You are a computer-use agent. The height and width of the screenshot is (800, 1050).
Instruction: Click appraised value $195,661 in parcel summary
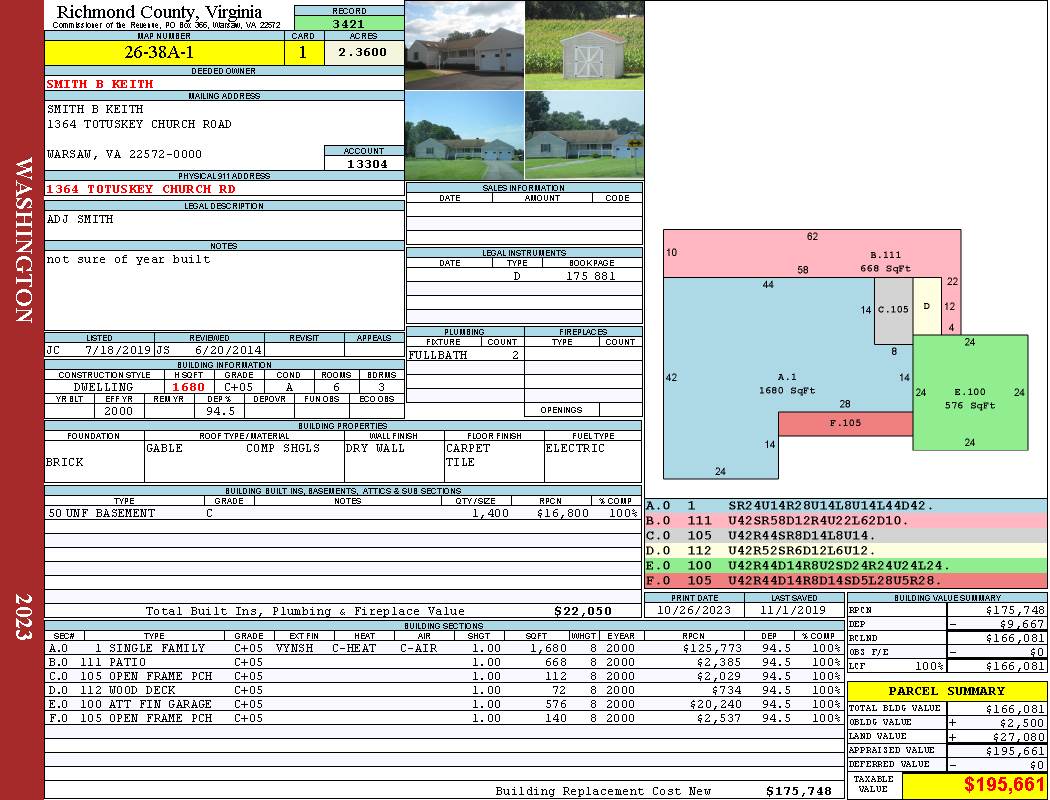[x=1015, y=751]
